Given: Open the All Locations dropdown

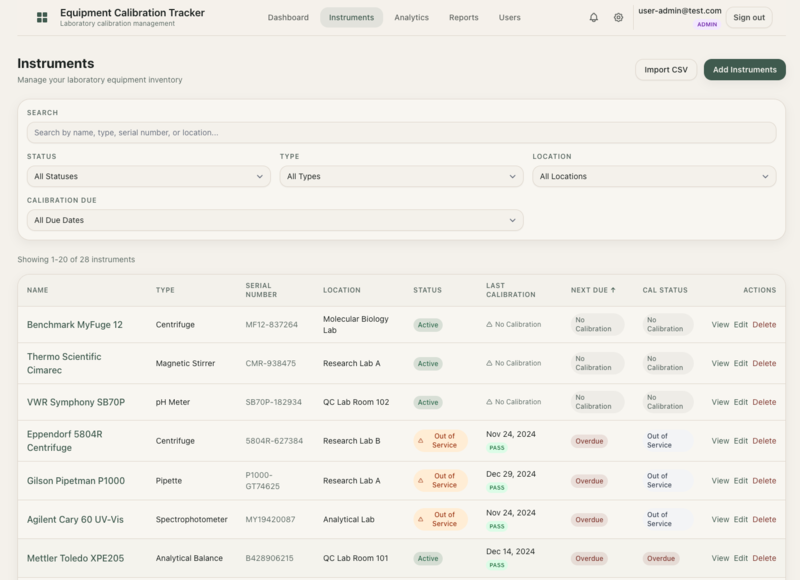Looking at the screenshot, I should pyautogui.click(x=655, y=175).
